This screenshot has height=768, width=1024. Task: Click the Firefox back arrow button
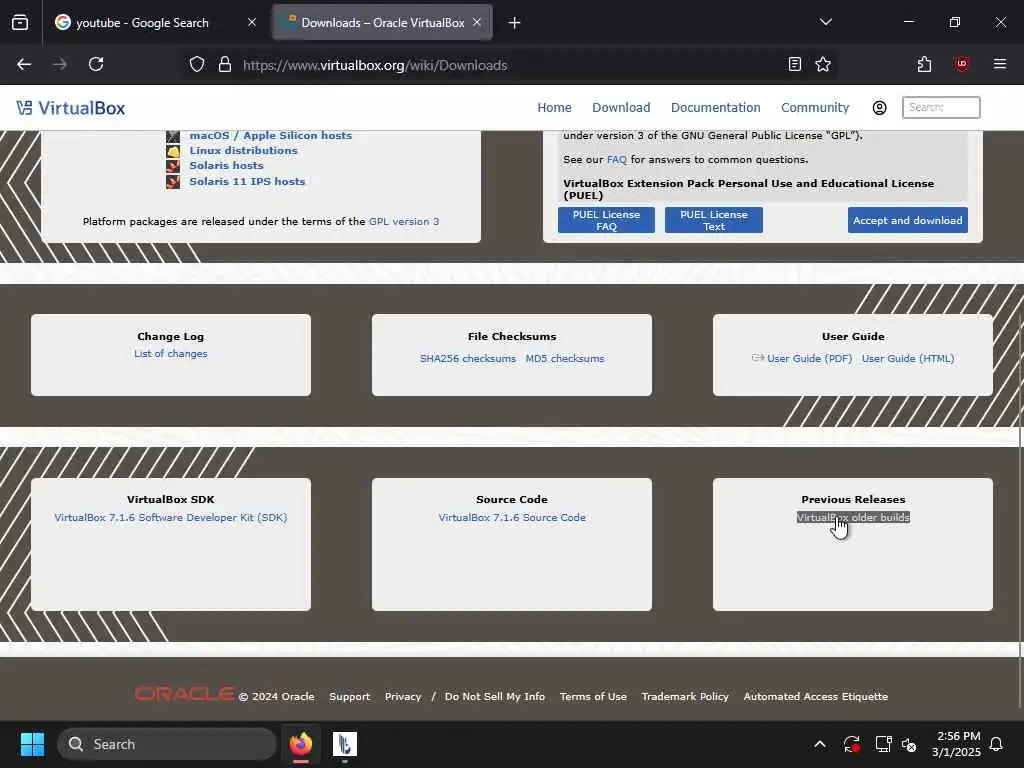(24, 64)
